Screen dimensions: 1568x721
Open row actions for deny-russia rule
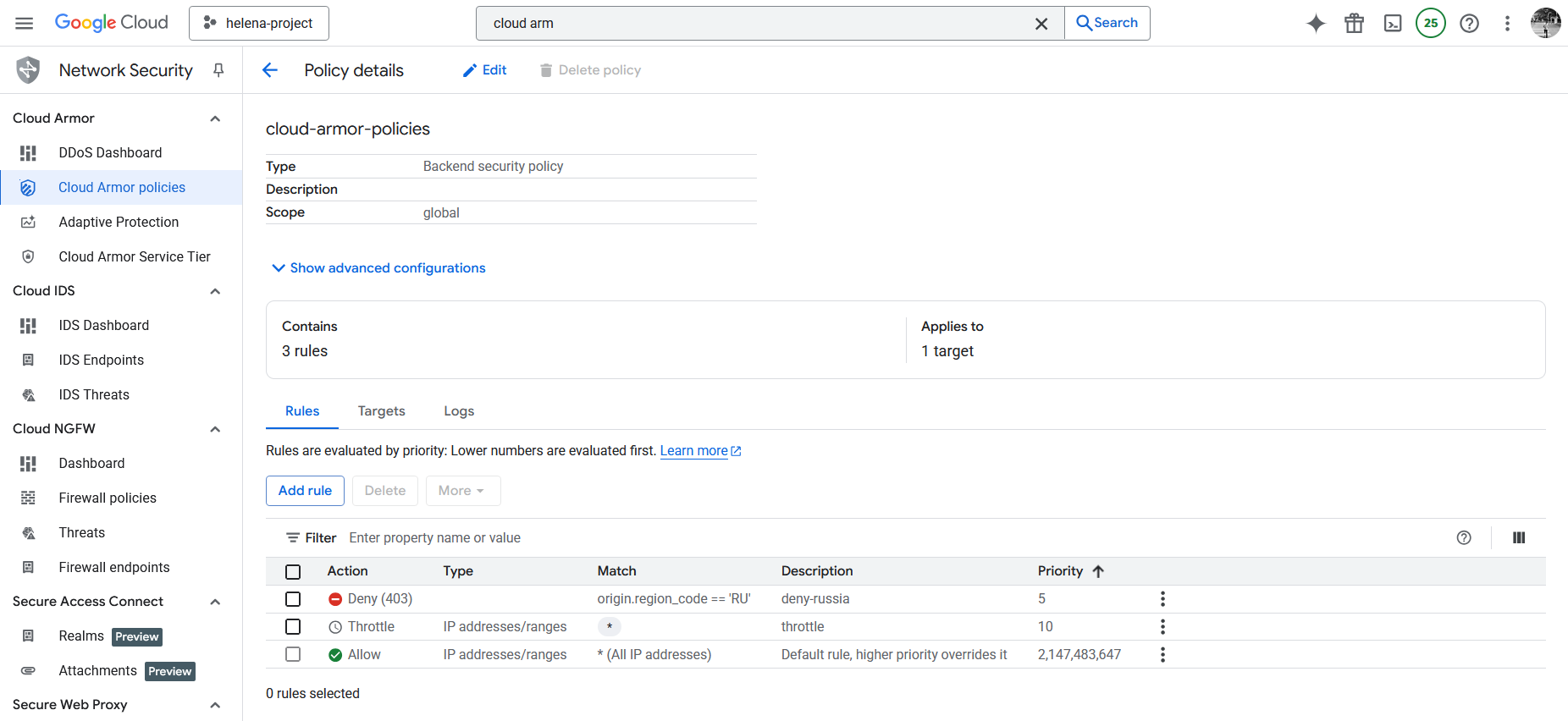point(1162,599)
